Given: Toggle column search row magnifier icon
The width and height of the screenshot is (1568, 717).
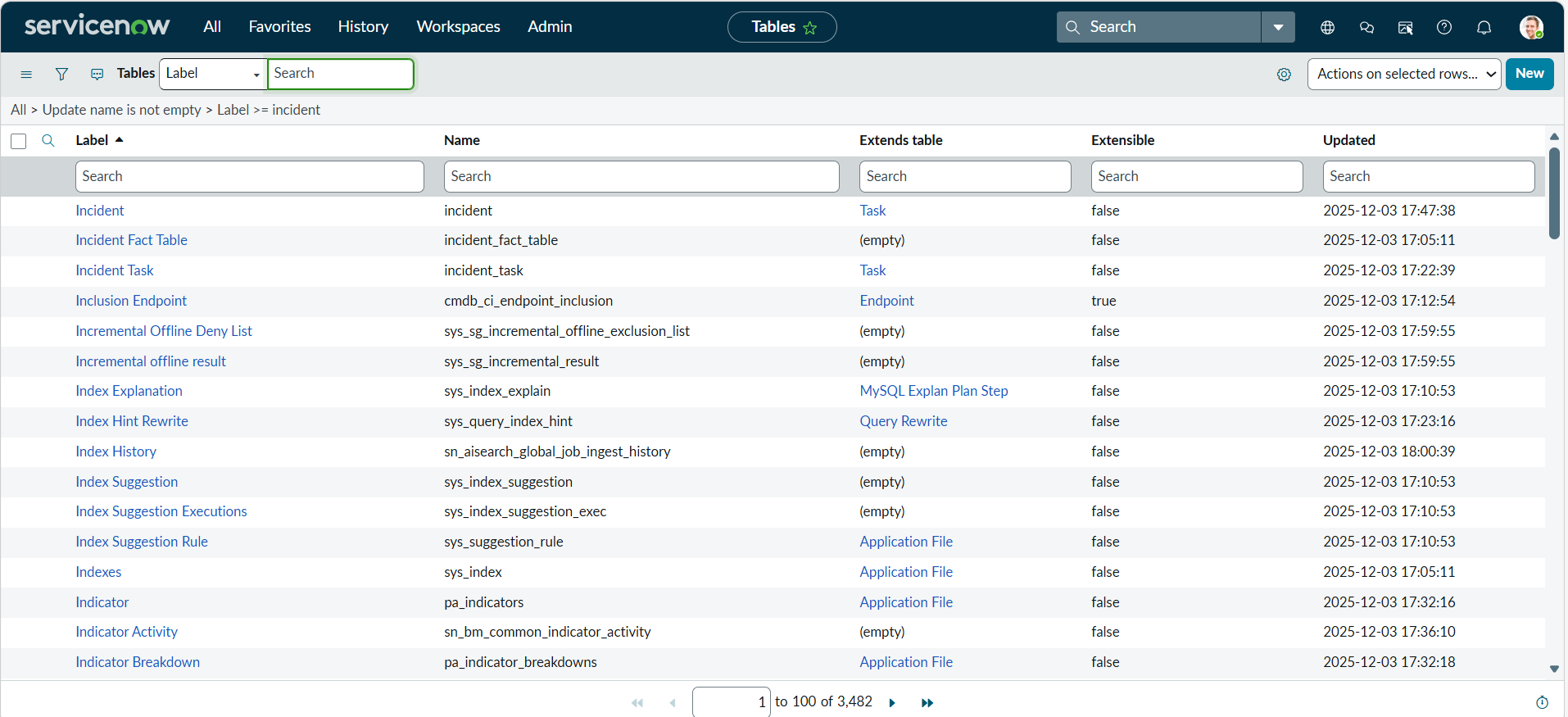Looking at the screenshot, I should pyautogui.click(x=48, y=141).
